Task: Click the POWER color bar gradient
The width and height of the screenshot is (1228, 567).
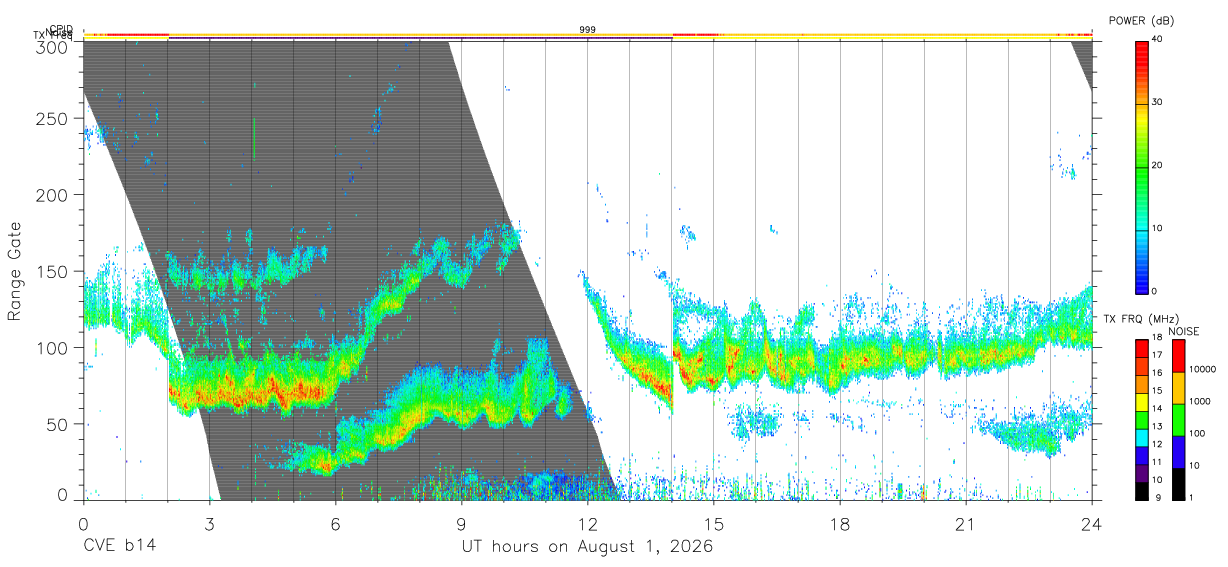Action: click(1141, 166)
